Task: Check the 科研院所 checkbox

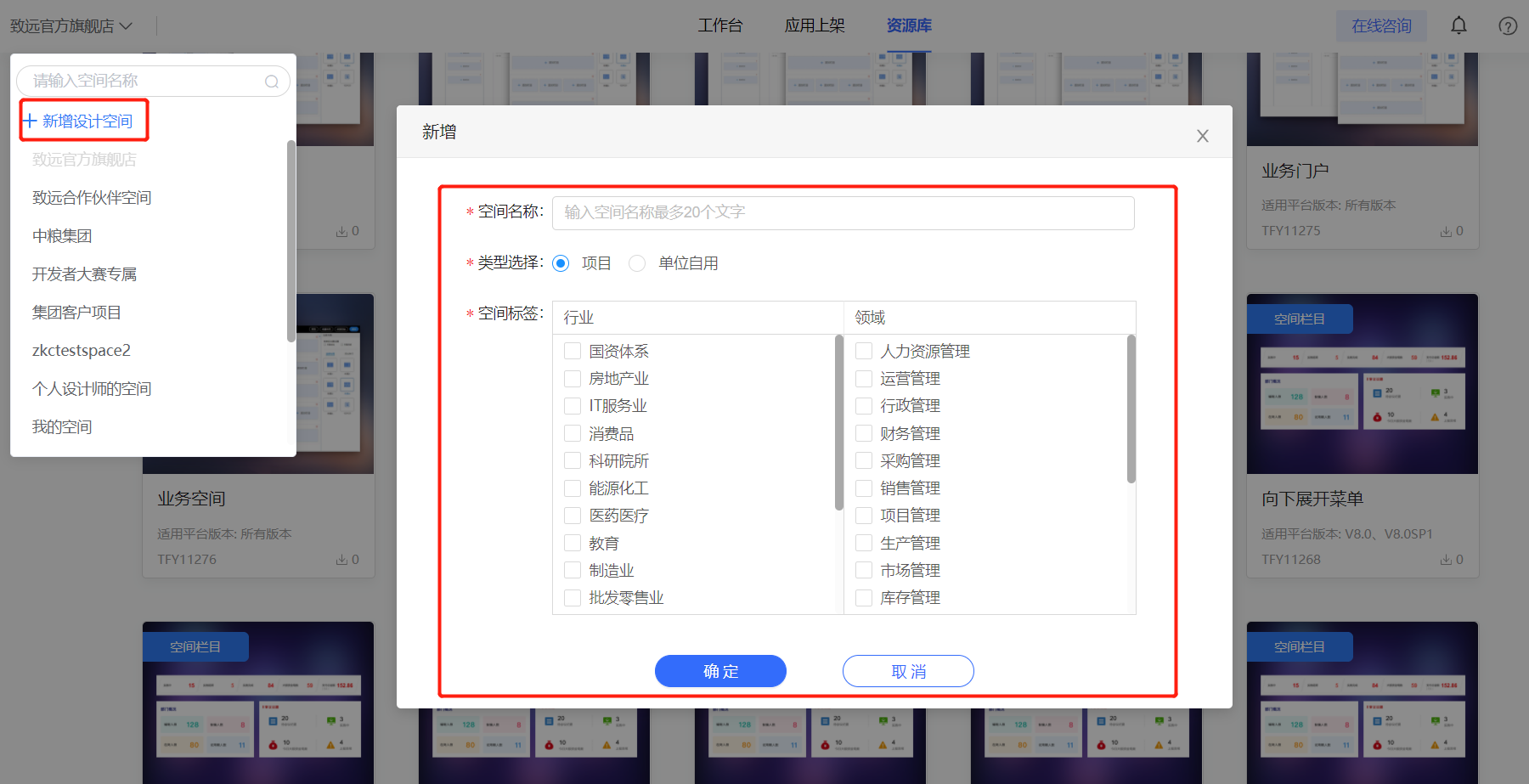Action: [573, 460]
